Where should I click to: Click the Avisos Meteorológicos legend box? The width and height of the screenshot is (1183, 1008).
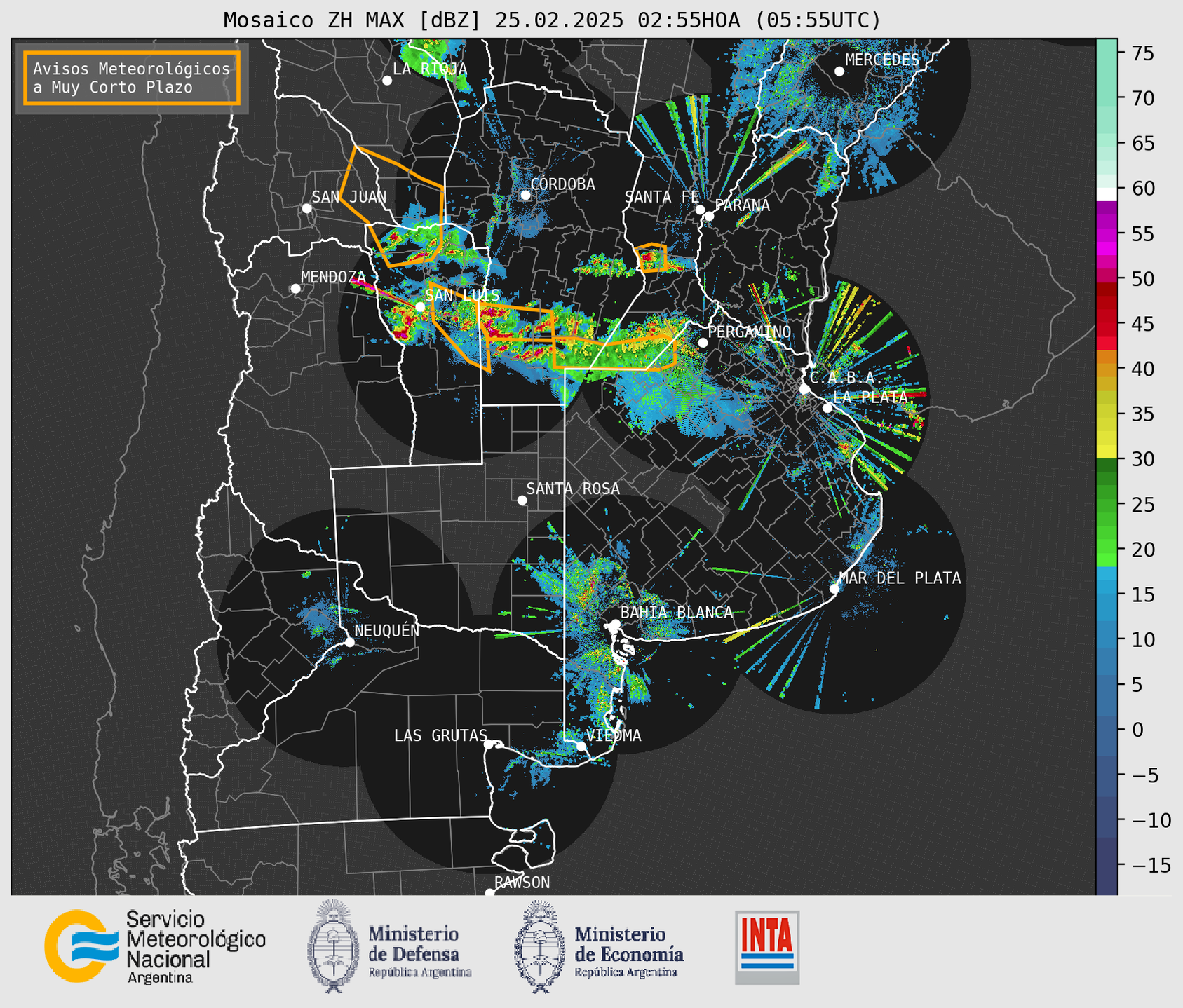coord(132,78)
